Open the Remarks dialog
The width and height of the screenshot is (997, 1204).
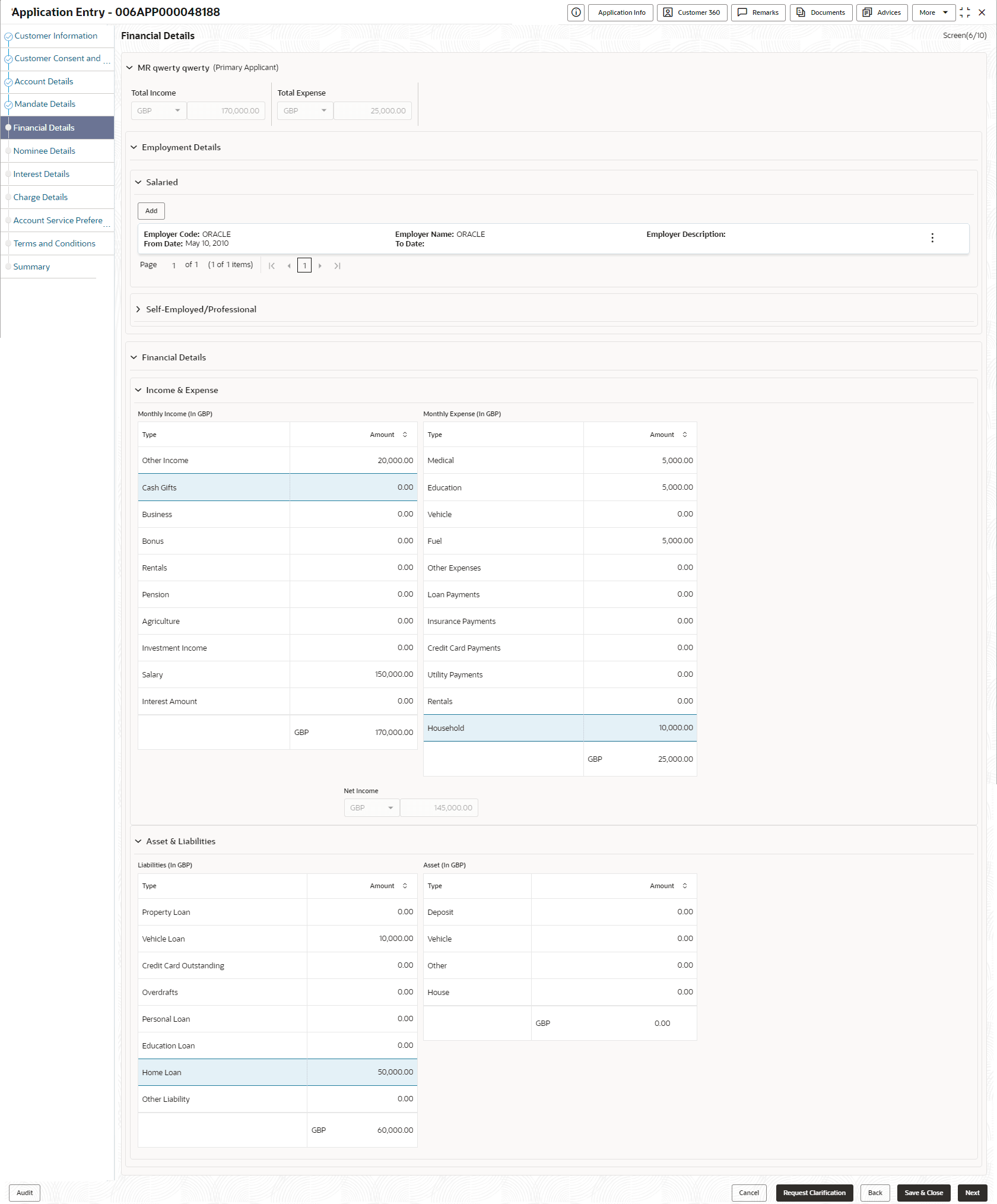[x=758, y=12]
